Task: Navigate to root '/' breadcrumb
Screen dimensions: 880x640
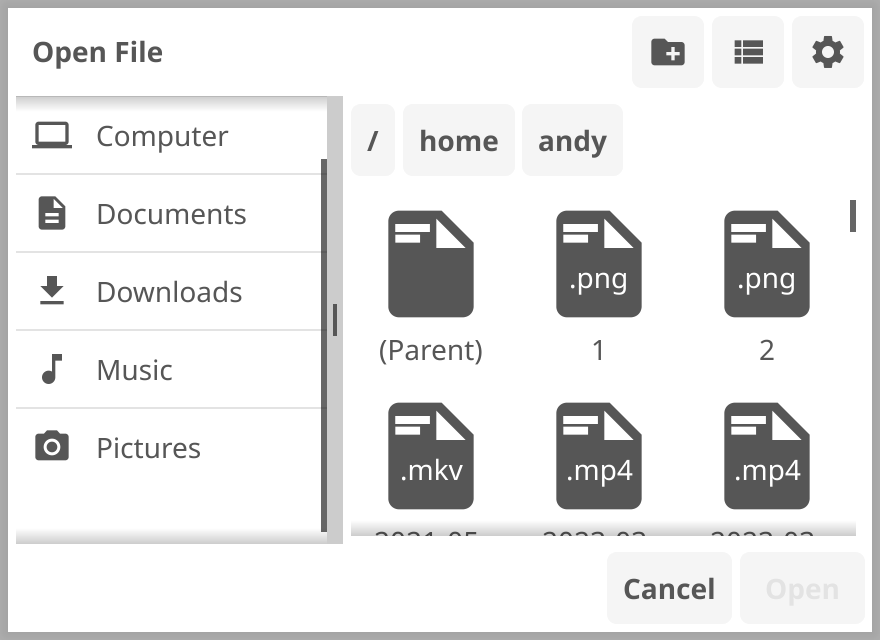Action: [373, 140]
